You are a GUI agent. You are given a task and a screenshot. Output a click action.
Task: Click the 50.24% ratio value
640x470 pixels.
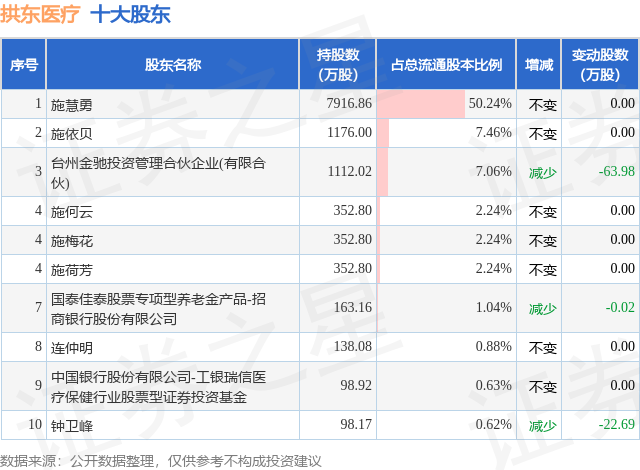[490, 103]
